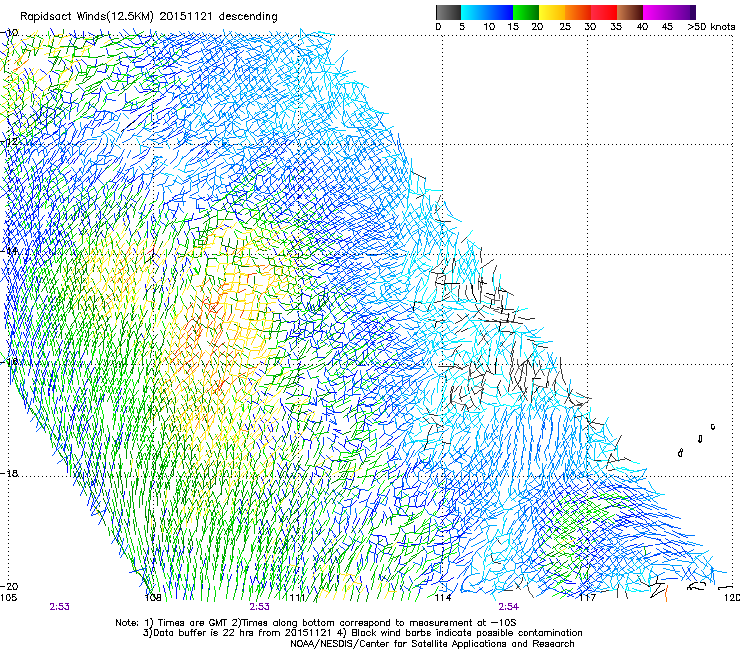Click the '-12' latitude axis label
Screen dimensions: 740x650
point(10,141)
